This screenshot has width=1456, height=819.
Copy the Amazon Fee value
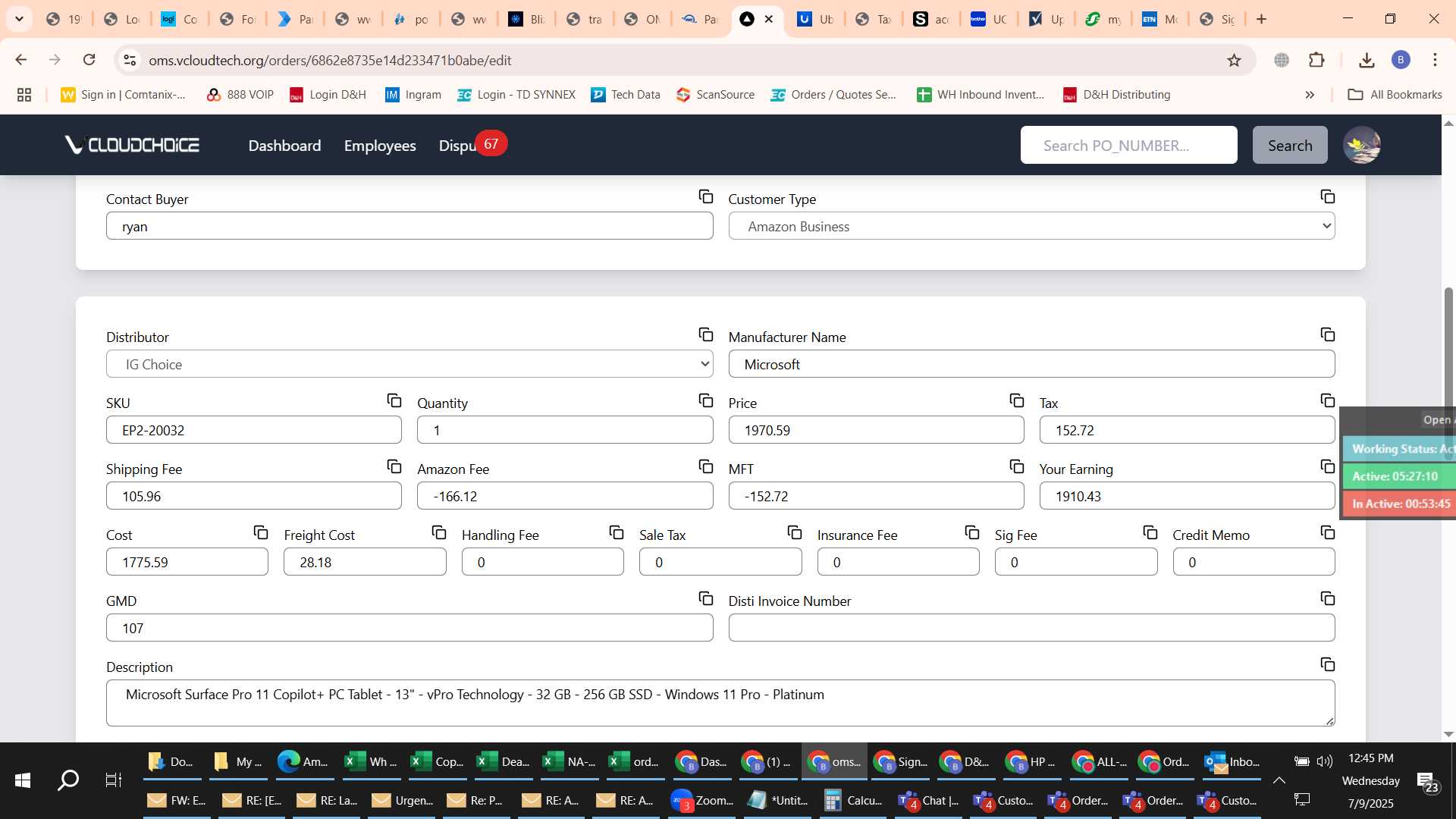(705, 467)
